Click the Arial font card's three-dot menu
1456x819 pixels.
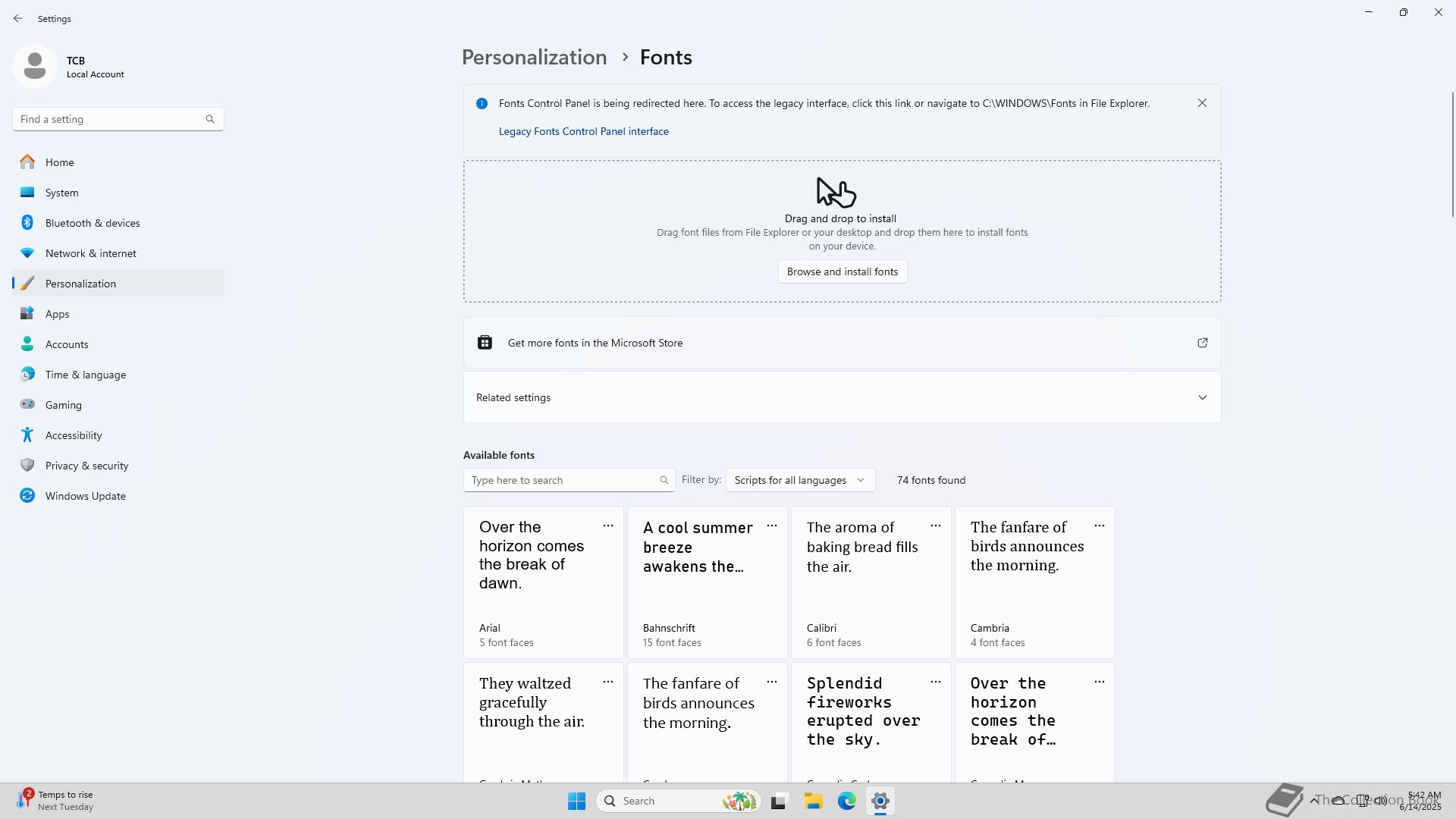(607, 526)
